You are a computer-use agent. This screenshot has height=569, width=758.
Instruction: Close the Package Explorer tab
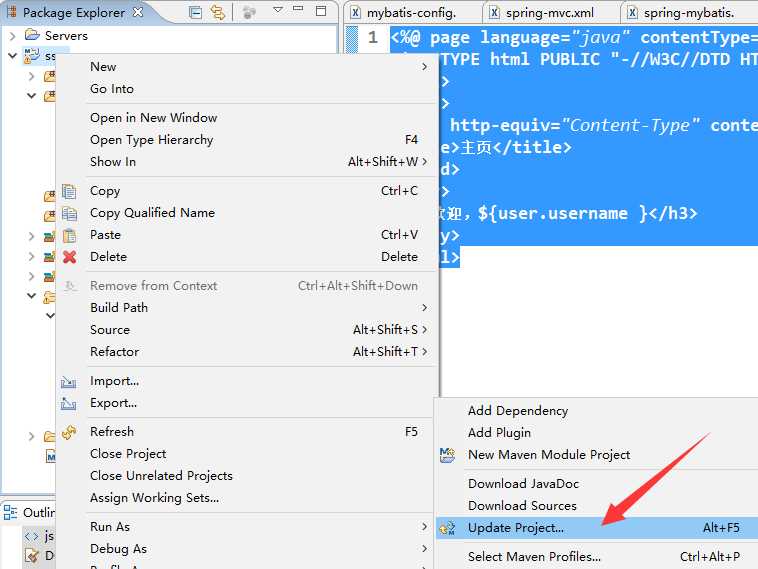(138, 12)
